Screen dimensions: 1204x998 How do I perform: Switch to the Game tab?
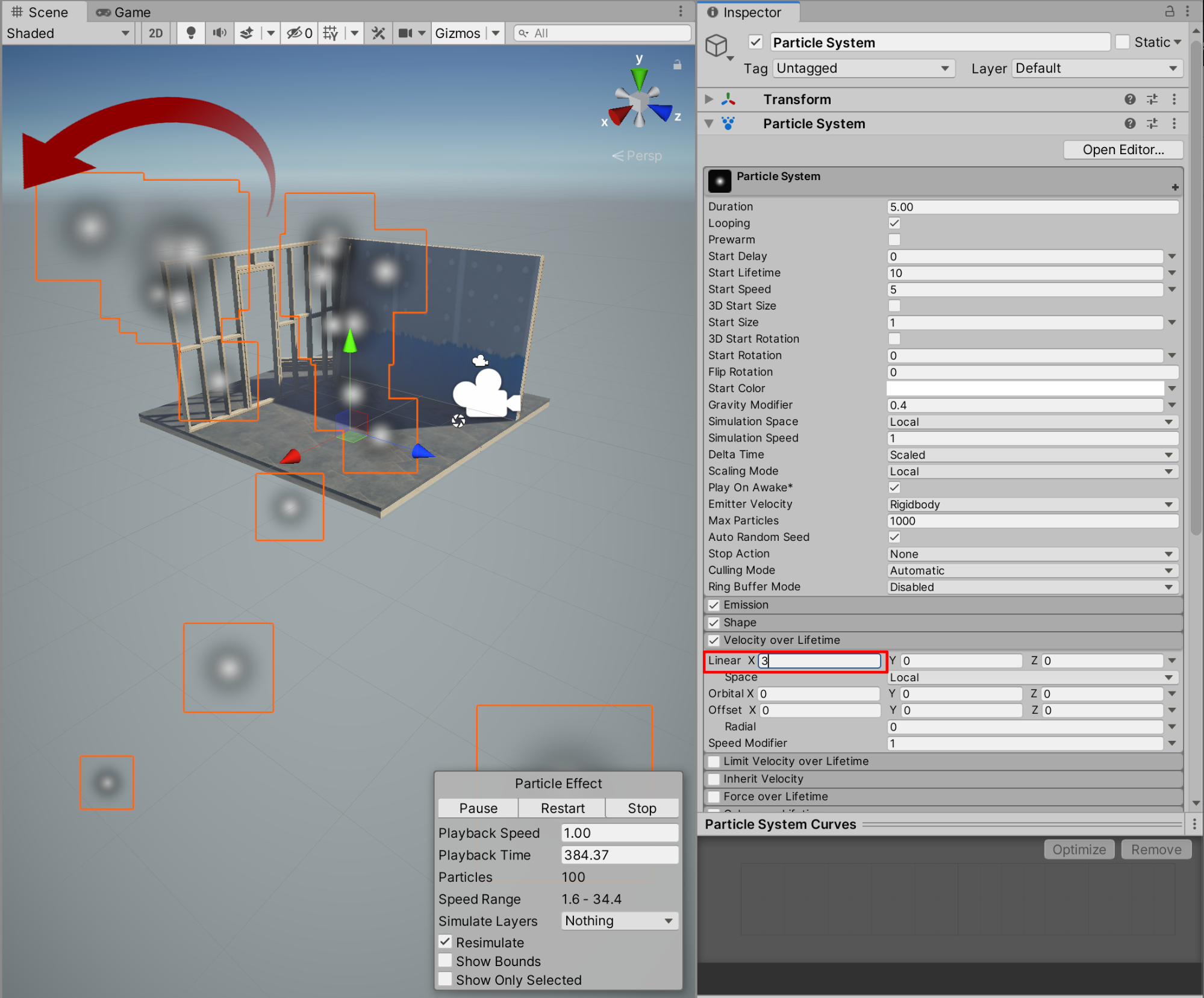[x=124, y=12]
